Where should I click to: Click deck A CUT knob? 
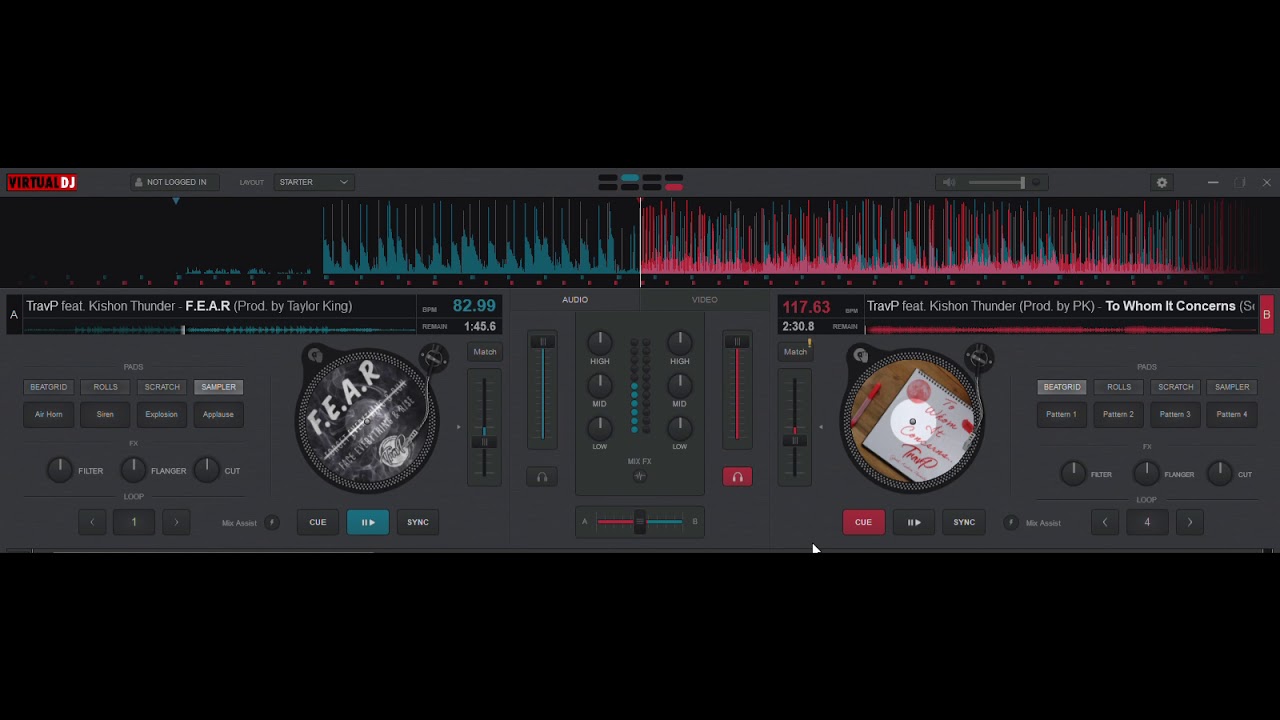click(206, 470)
